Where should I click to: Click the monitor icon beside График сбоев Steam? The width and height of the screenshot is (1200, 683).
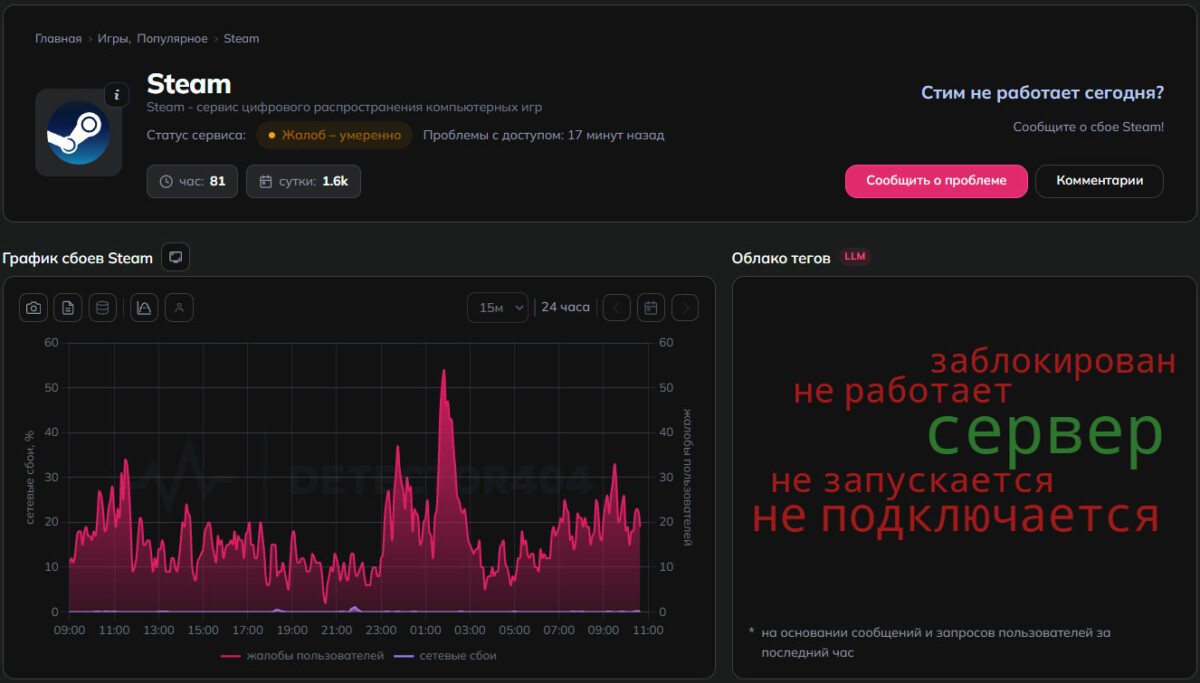[176, 258]
